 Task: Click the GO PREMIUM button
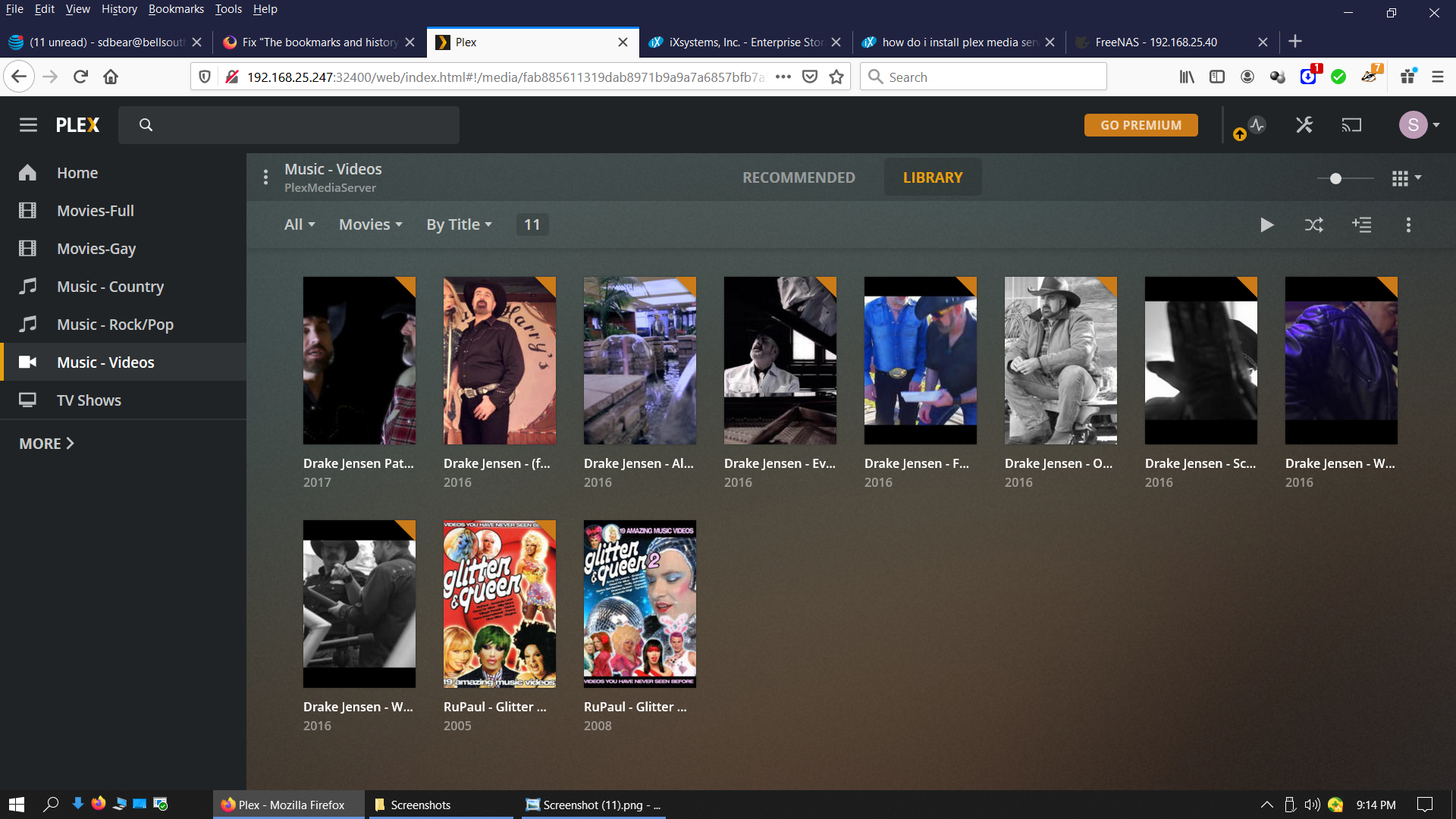(1141, 125)
